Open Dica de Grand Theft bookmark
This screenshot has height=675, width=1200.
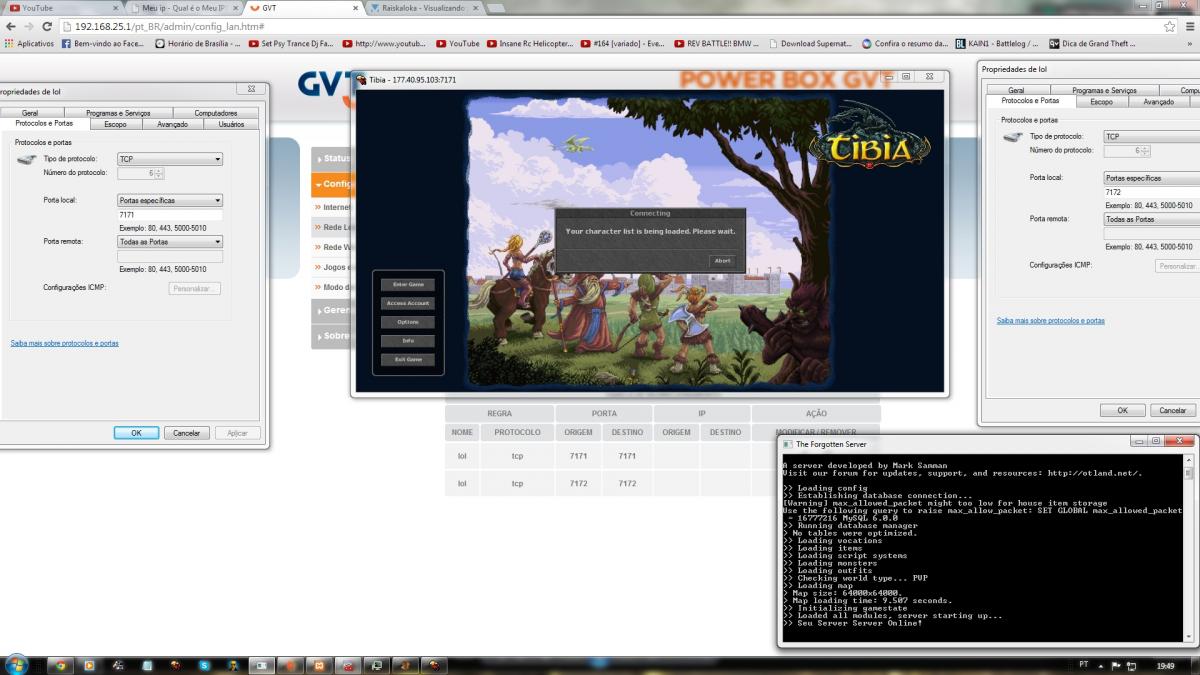click(1090, 43)
